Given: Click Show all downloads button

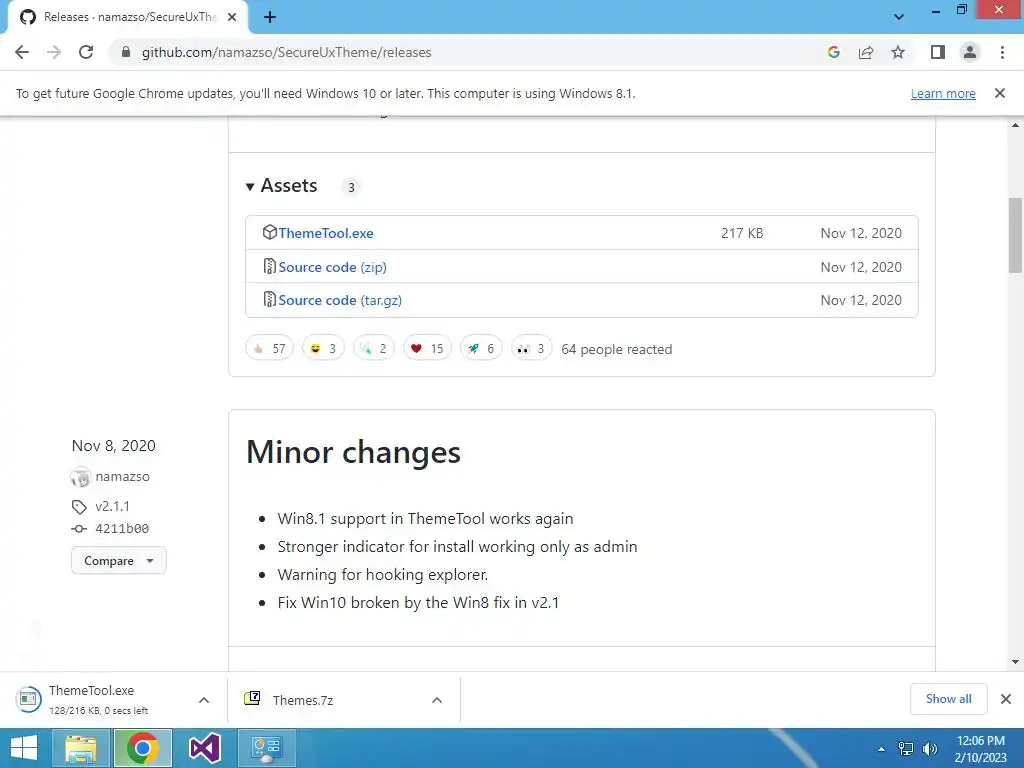Looking at the screenshot, I should pos(948,699).
